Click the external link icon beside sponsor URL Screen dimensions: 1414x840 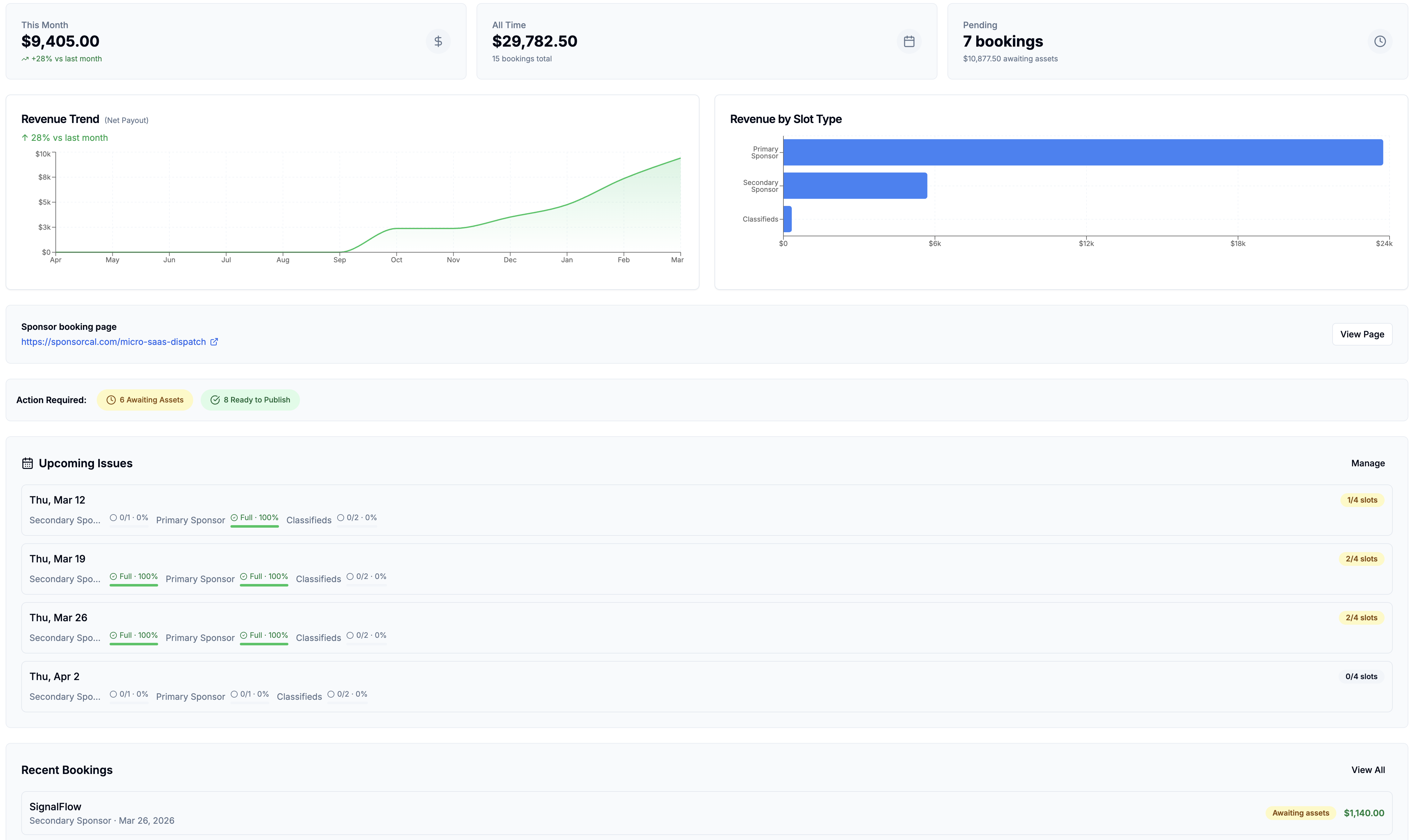point(214,342)
